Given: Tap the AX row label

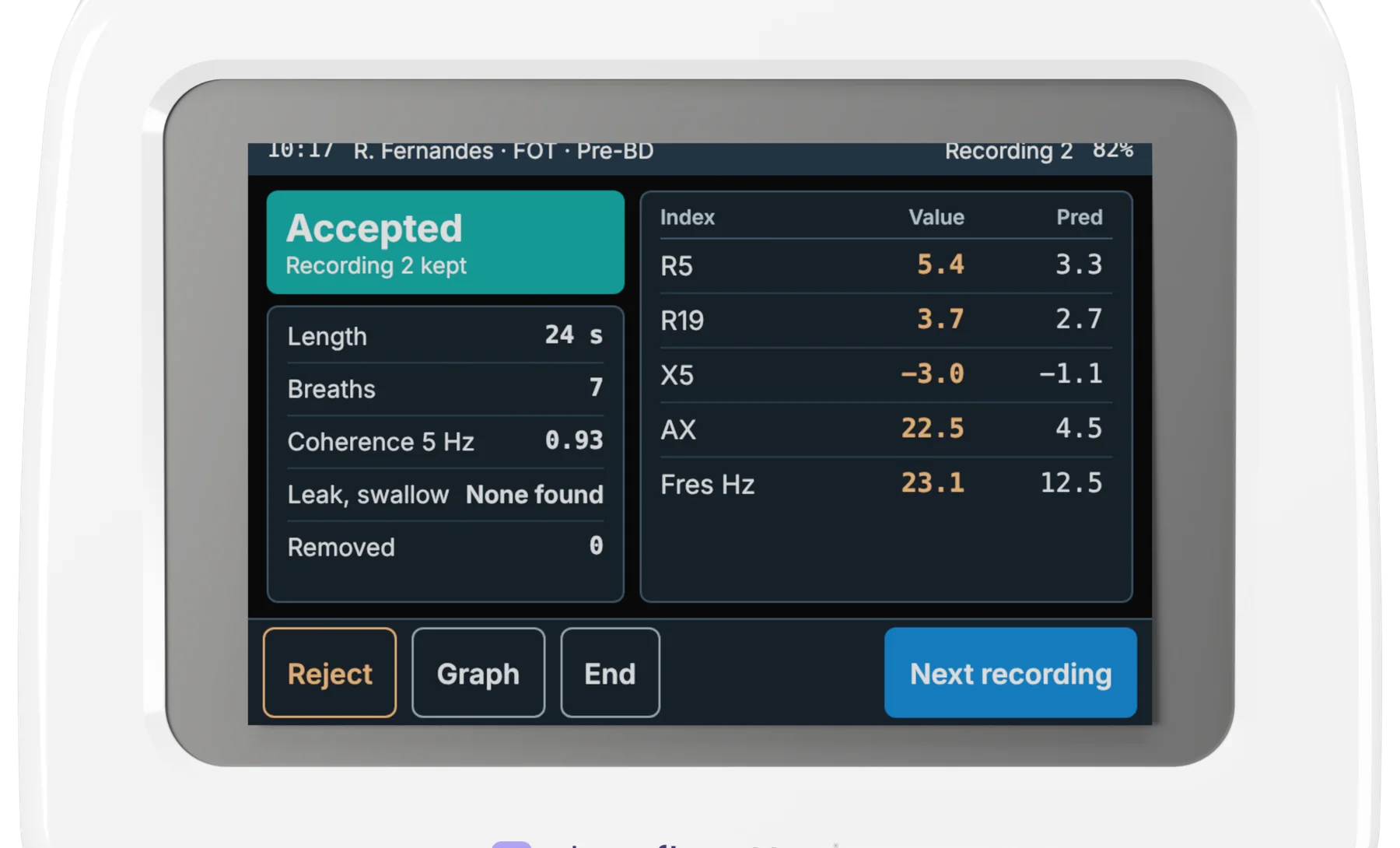Looking at the screenshot, I should tap(678, 429).
